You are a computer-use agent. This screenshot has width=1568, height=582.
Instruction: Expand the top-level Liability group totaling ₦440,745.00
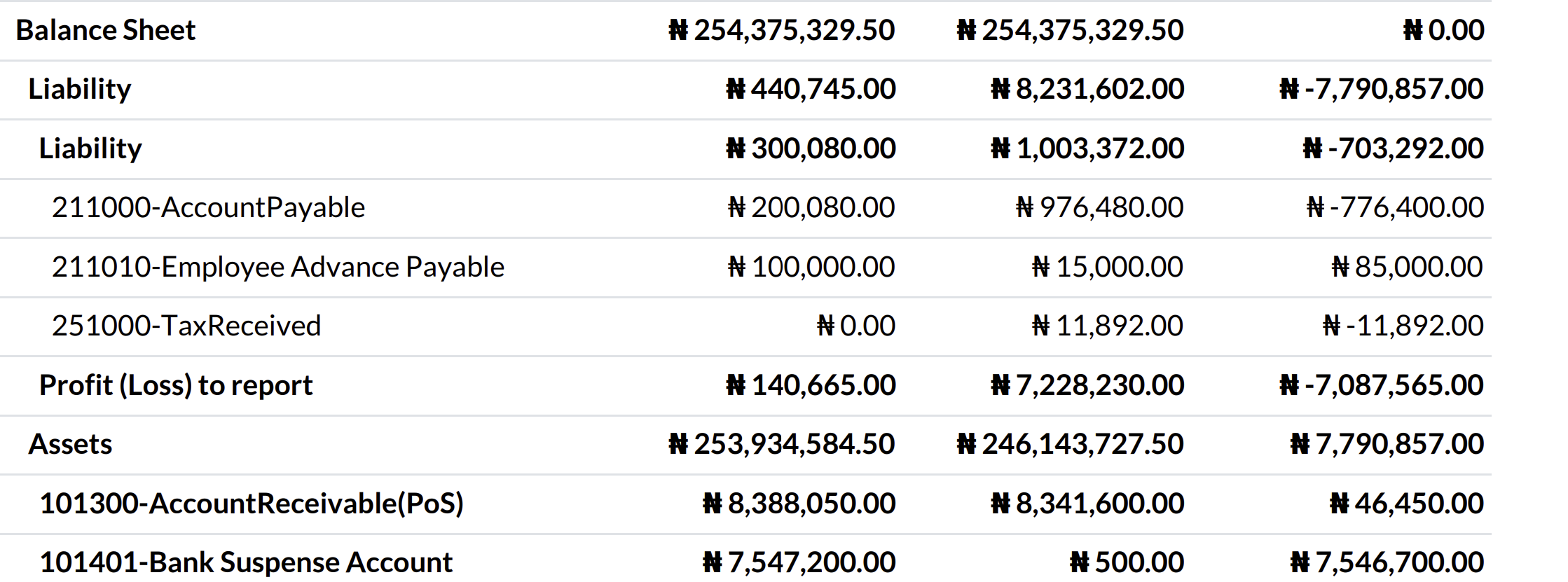pyautogui.click(x=79, y=89)
